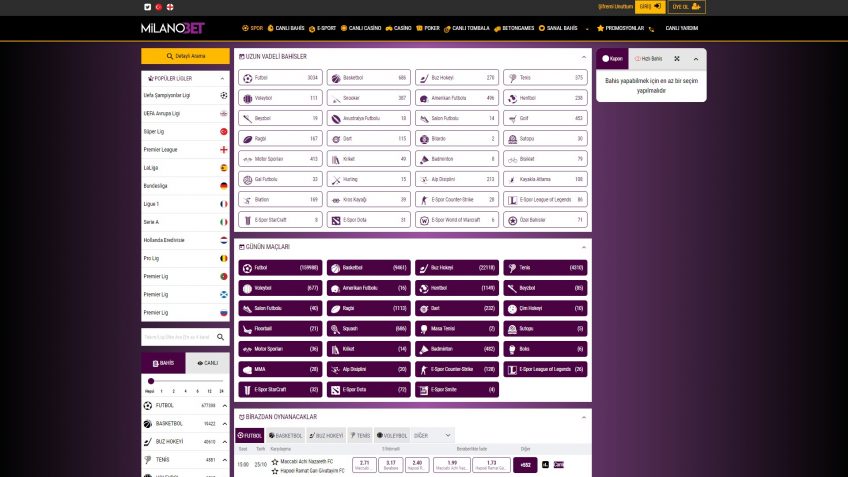Switch to the Canlı live view toggle
The width and height of the screenshot is (848, 477).
(x=207, y=363)
